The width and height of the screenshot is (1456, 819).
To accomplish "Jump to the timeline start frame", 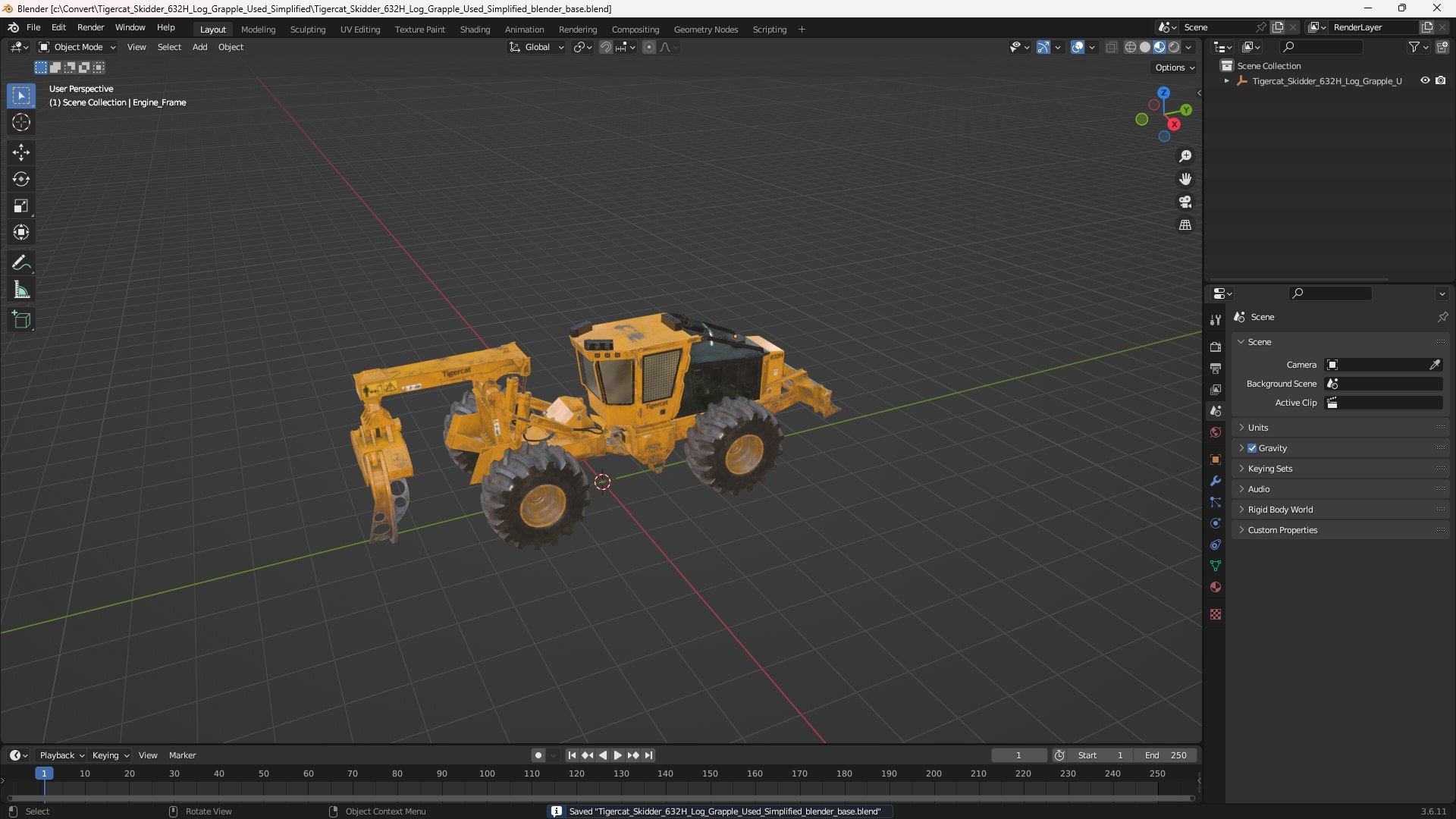I will 572,755.
